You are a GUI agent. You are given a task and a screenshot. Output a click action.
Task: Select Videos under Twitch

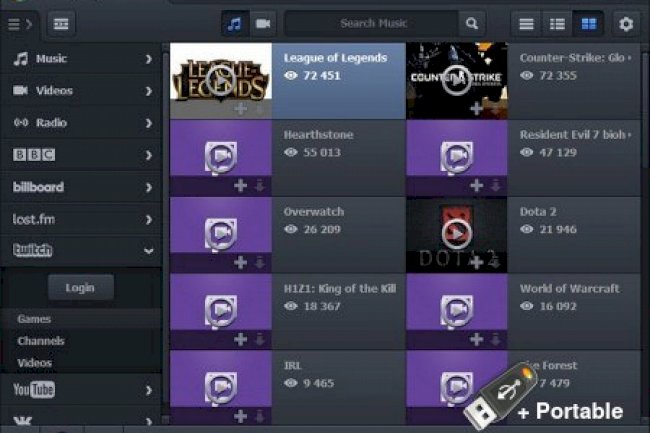(x=81, y=363)
